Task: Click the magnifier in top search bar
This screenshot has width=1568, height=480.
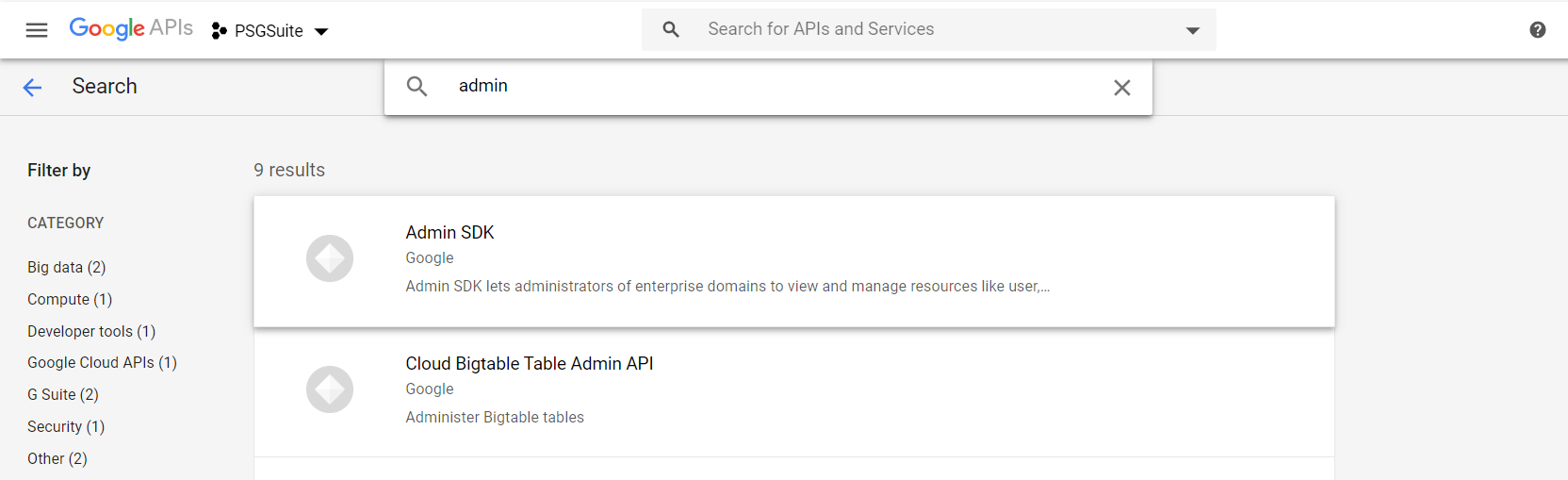Action: 671,29
